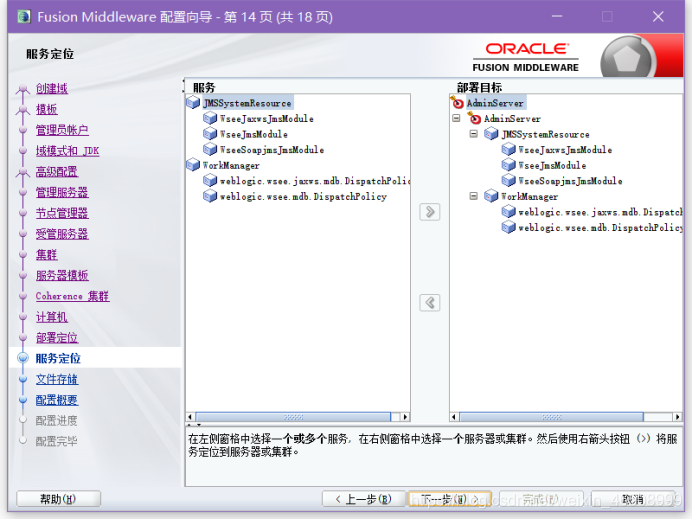Click JMSSystemResource cube icon in deployment targets
Viewport: 692px width, 519px height.
point(491,134)
